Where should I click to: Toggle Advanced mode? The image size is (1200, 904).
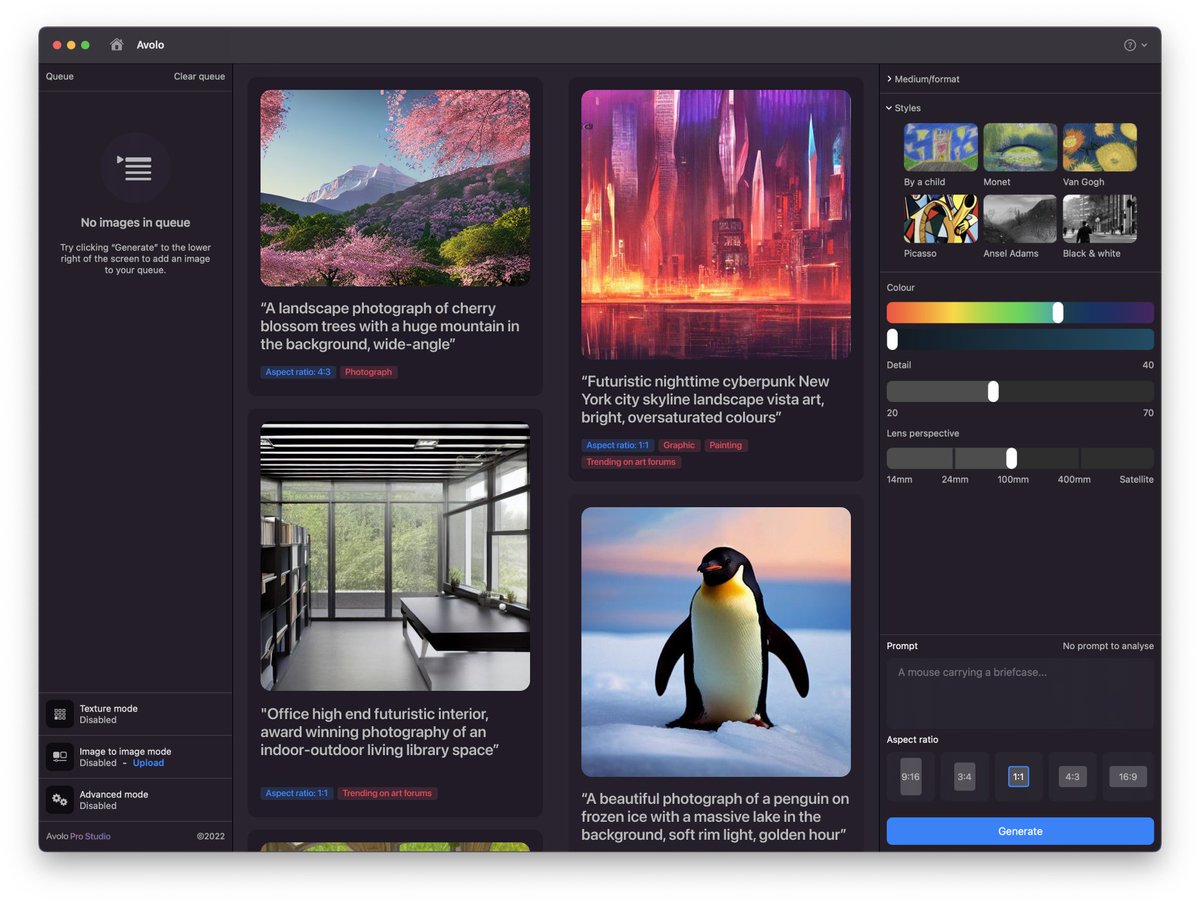click(135, 800)
